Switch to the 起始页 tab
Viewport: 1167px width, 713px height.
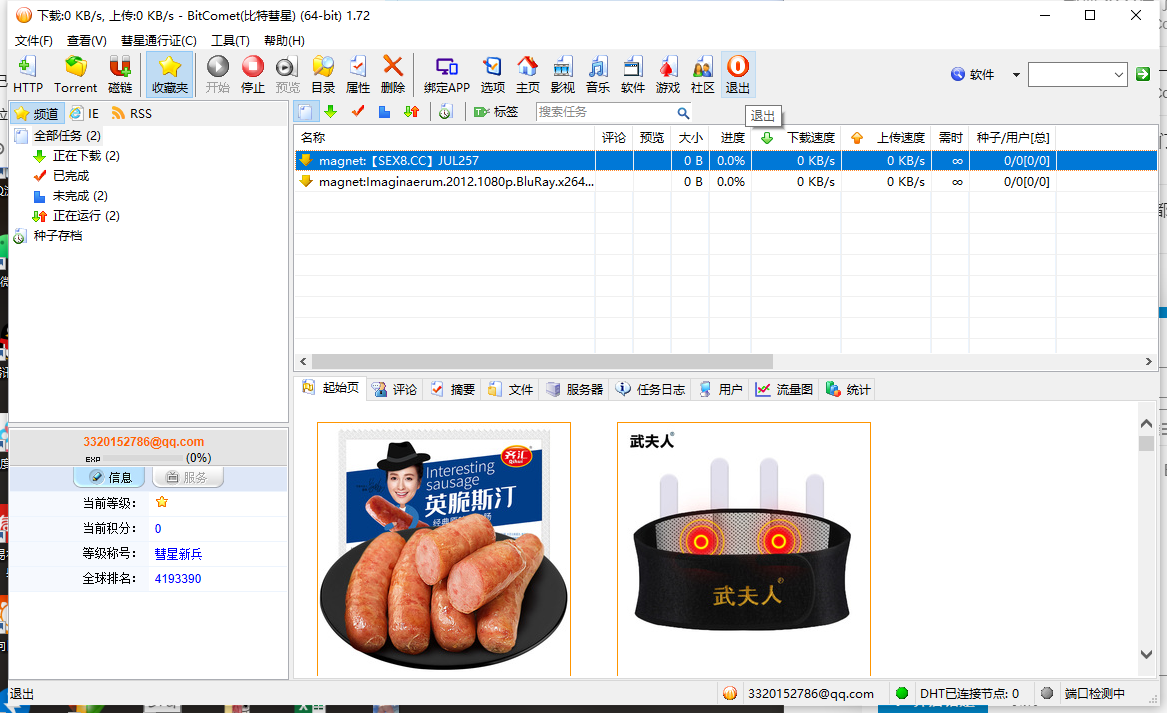(x=330, y=388)
